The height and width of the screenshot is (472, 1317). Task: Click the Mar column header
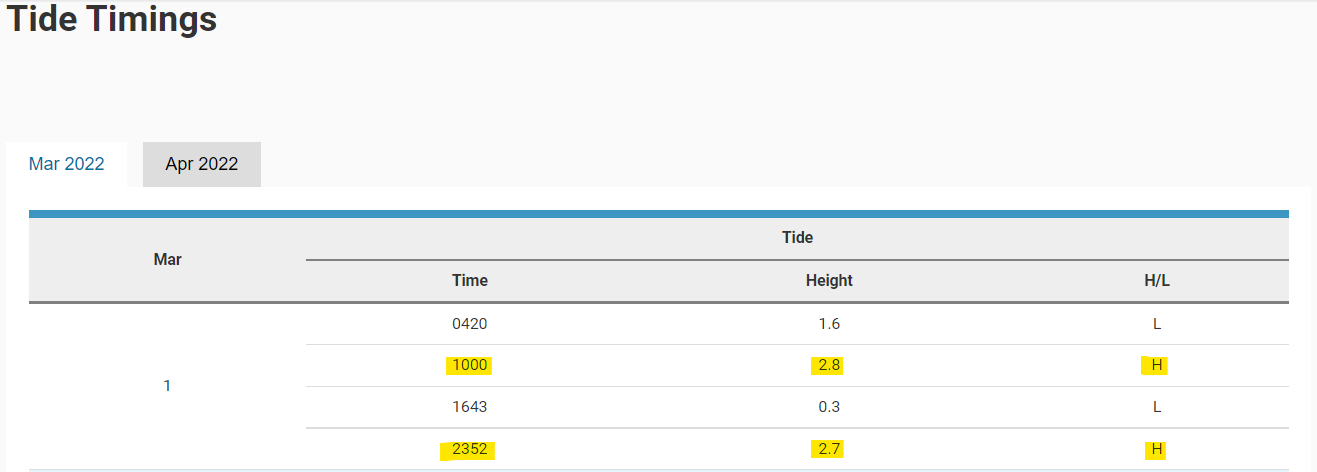tap(167, 259)
